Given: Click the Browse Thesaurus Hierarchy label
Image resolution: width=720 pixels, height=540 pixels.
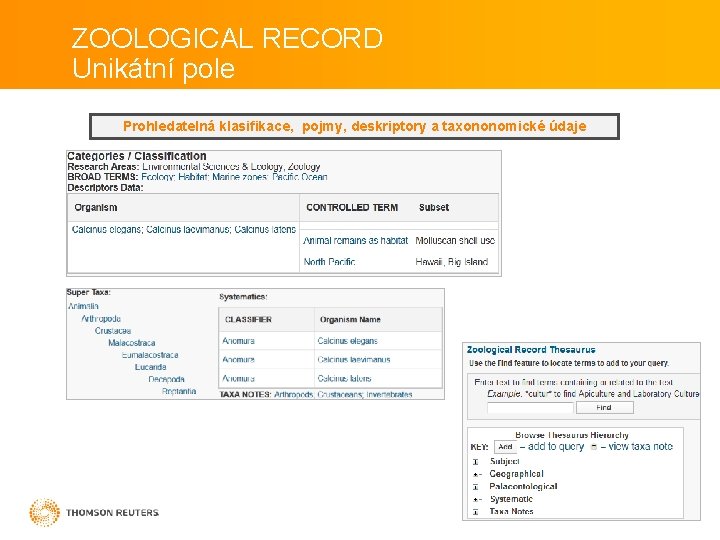Looking at the screenshot, I should click(572, 435).
